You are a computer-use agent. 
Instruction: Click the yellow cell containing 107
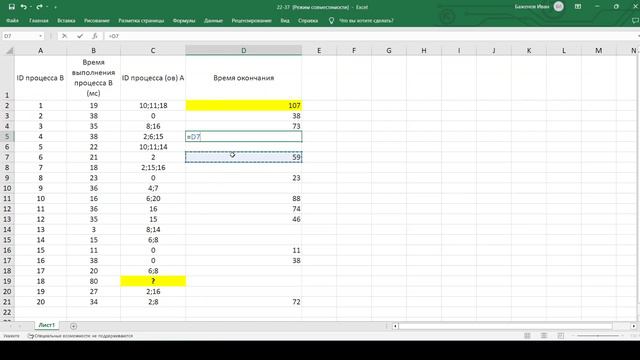[x=244, y=105]
